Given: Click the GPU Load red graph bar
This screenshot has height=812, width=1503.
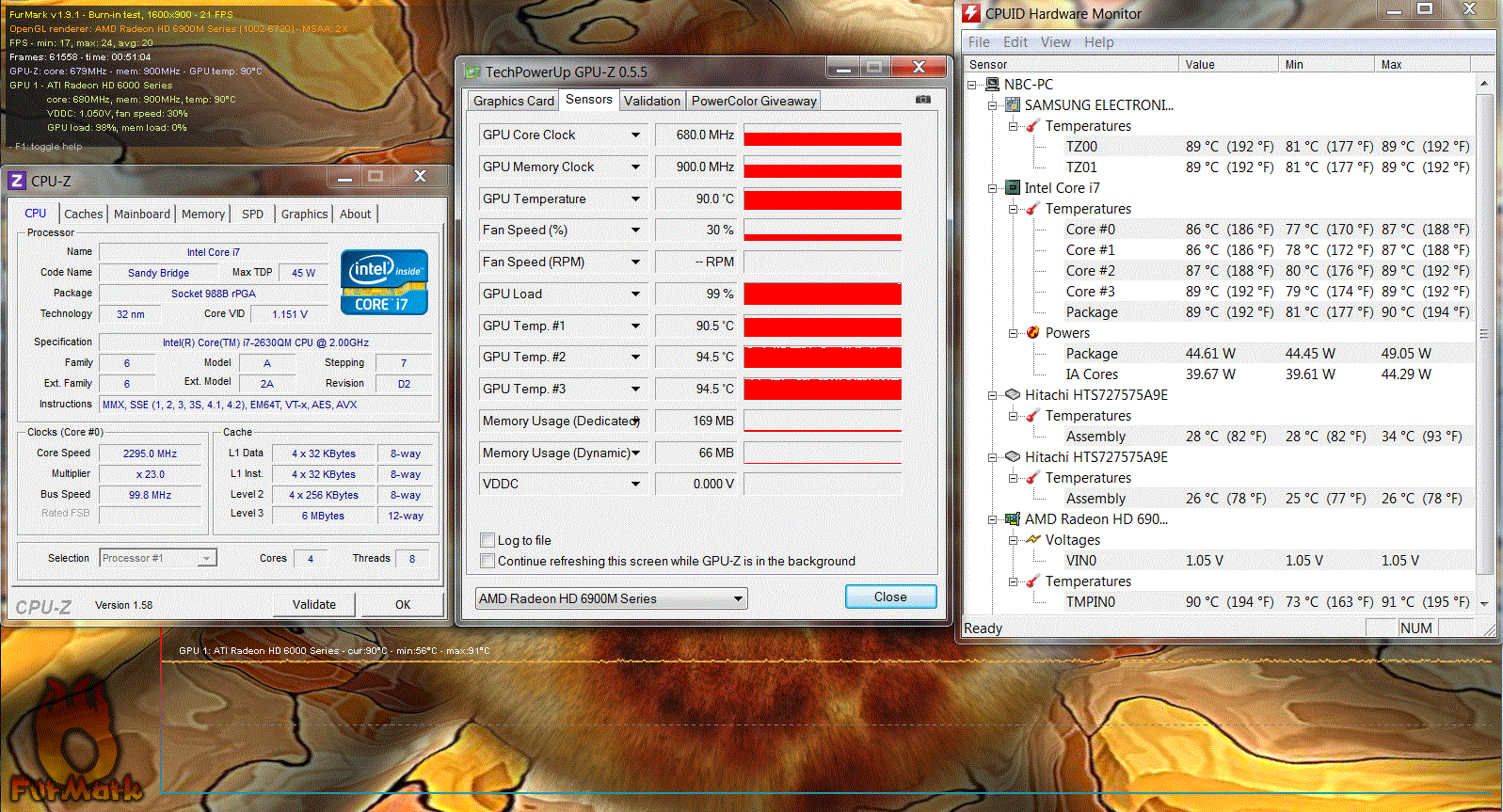Looking at the screenshot, I should click(x=823, y=295).
